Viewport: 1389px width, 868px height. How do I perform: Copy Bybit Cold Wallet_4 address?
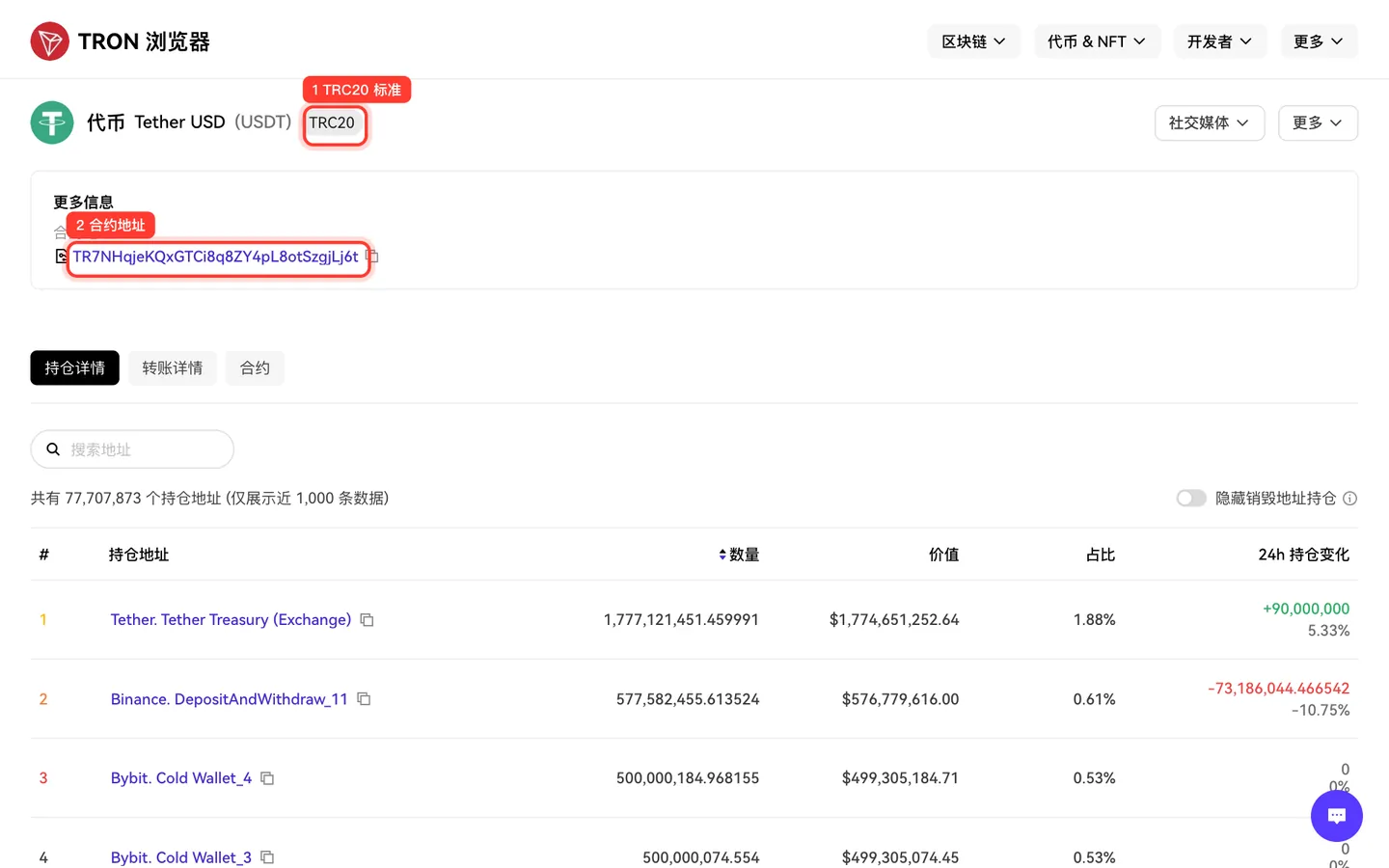click(267, 778)
